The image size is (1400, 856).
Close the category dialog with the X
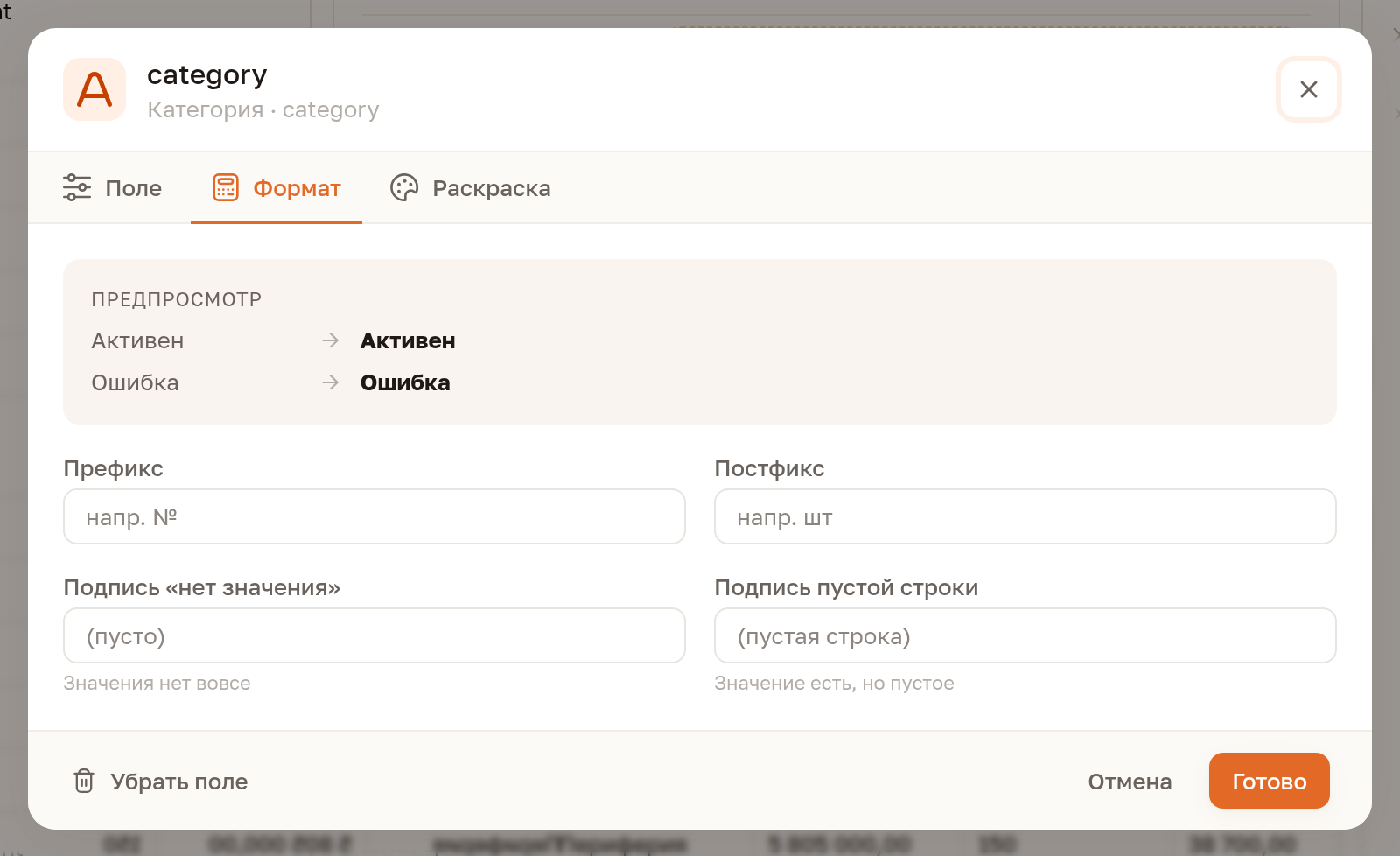pyautogui.click(x=1309, y=89)
